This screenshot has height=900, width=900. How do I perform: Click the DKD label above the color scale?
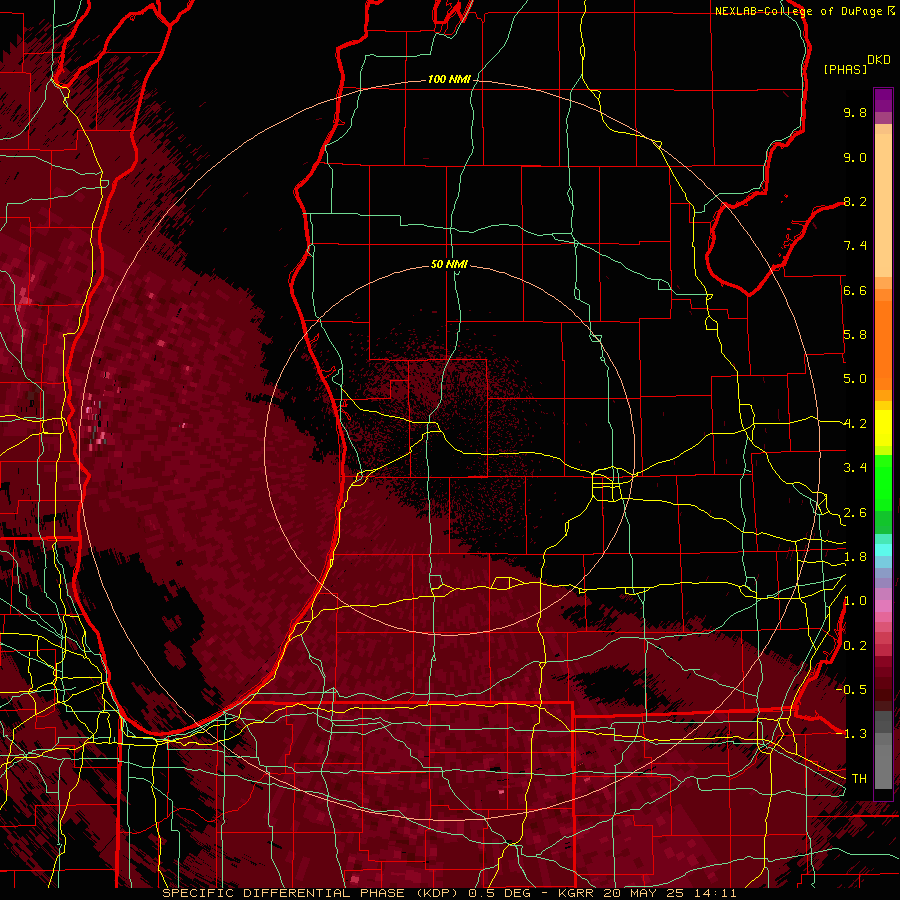click(x=879, y=60)
